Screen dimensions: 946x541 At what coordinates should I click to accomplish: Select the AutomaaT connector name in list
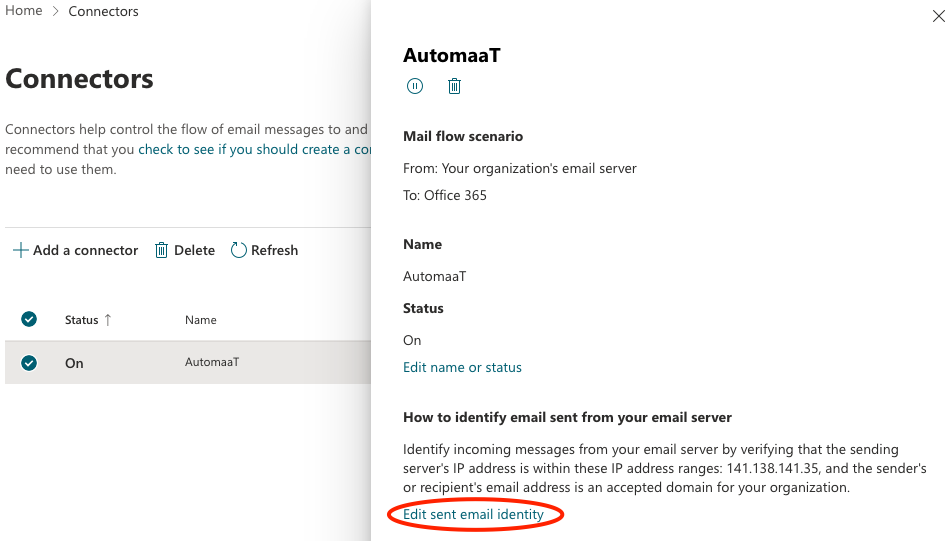point(212,362)
